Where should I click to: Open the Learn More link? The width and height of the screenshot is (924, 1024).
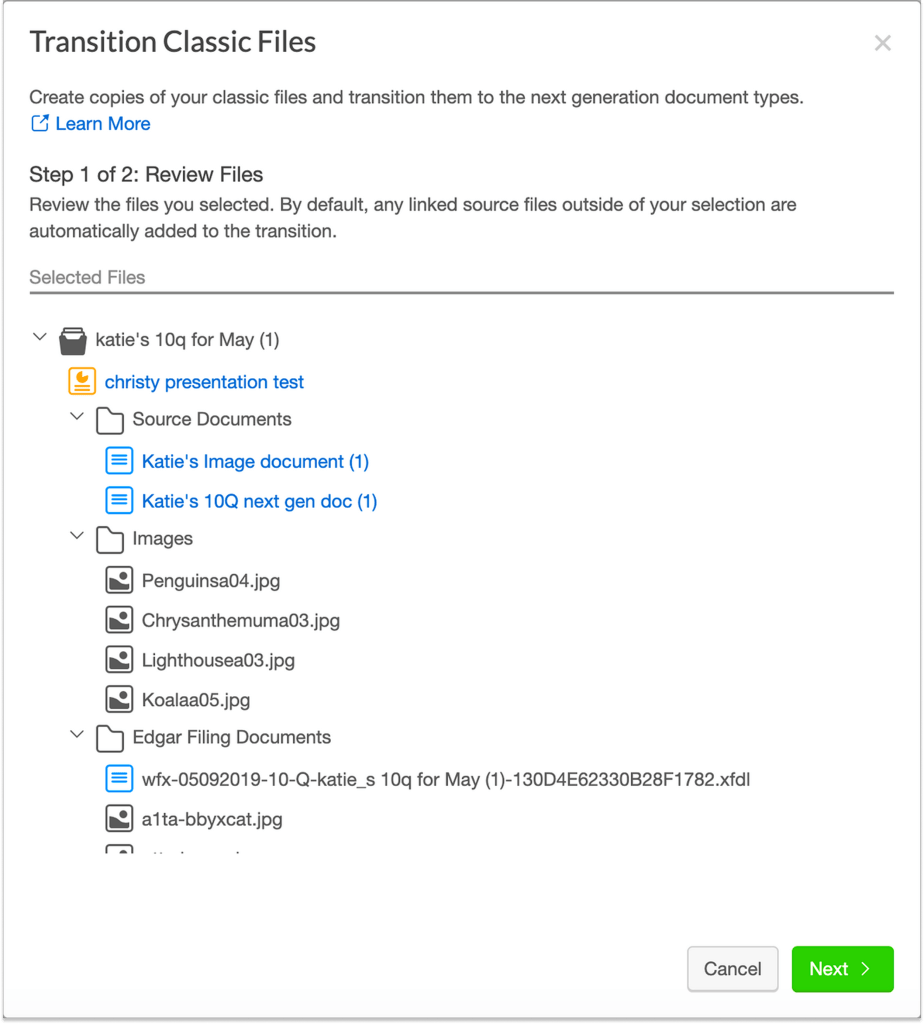pyautogui.click(x=102, y=124)
